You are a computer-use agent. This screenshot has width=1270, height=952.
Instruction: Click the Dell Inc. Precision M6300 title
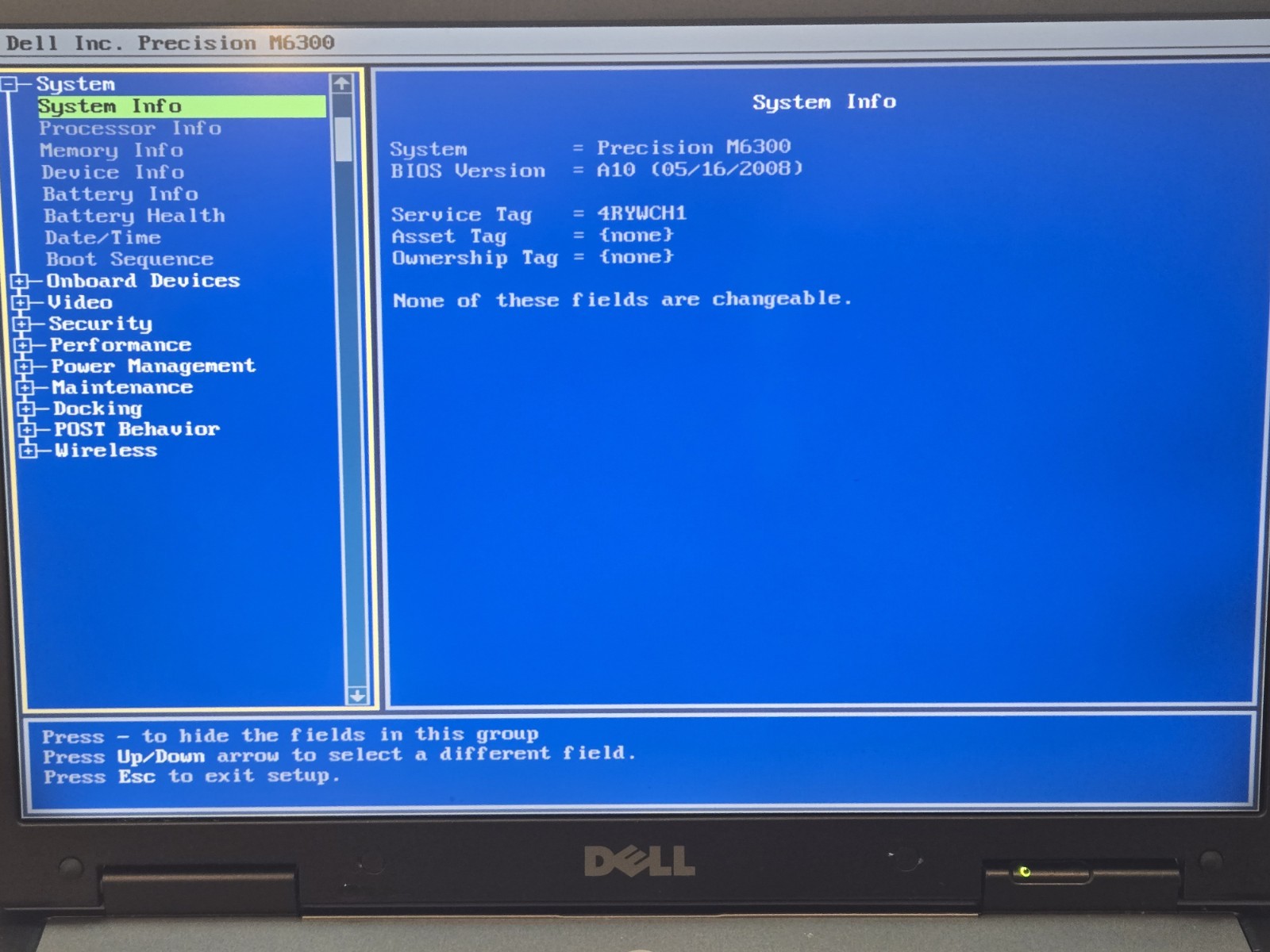pos(170,43)
